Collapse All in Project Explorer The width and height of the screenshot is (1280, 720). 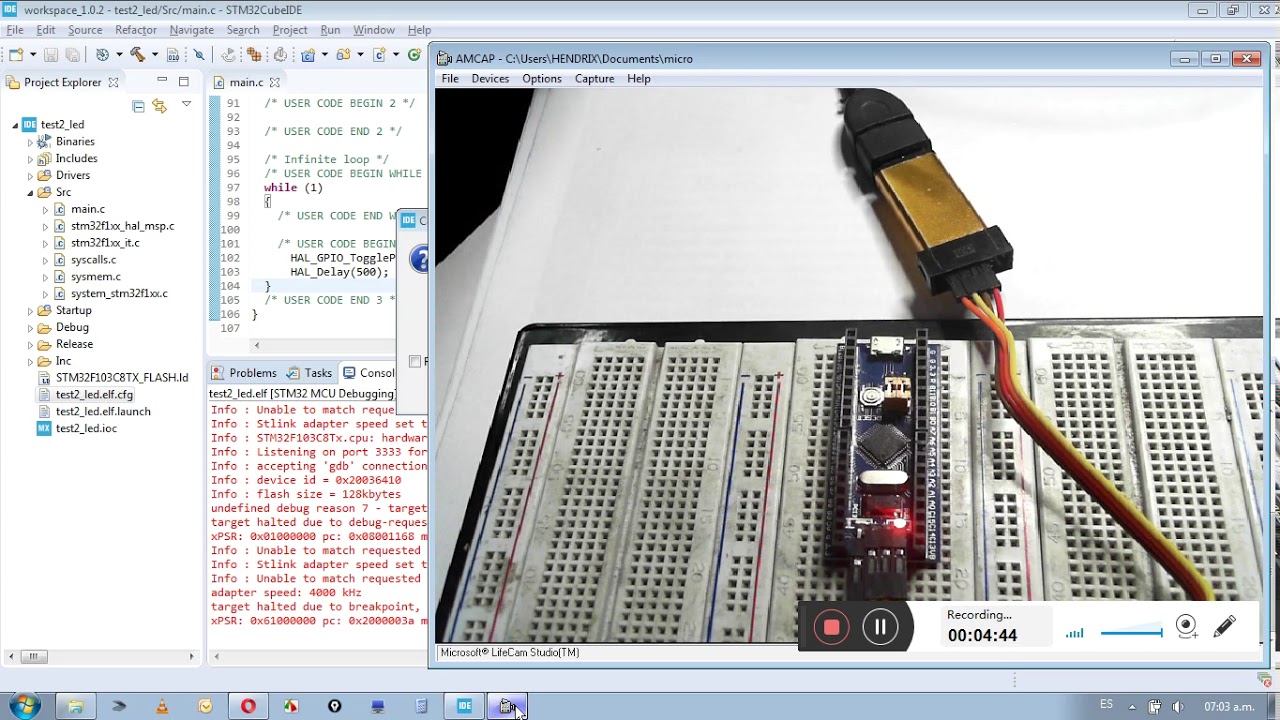pos(138,105)
